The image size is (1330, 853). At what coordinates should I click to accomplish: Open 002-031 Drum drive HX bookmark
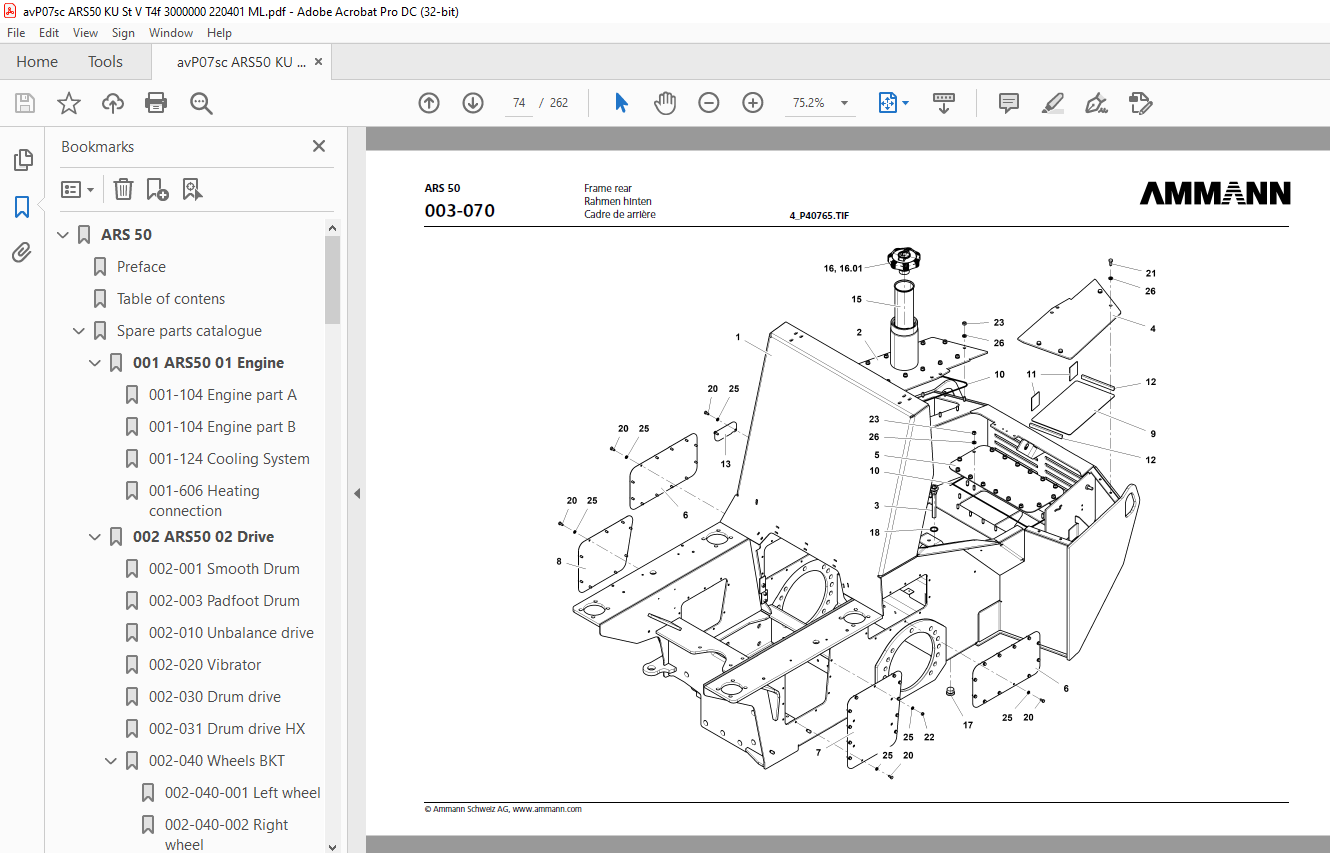point(227,729)
